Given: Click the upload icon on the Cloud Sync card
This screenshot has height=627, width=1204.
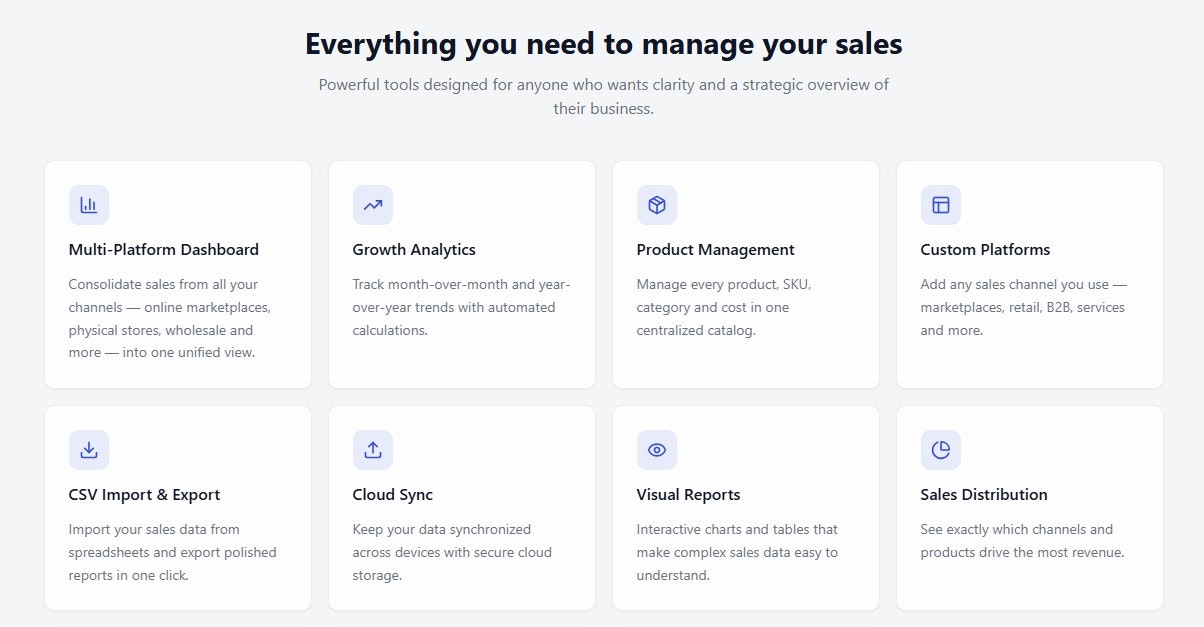Looking at the screenshot, I should tap(372, 449).
